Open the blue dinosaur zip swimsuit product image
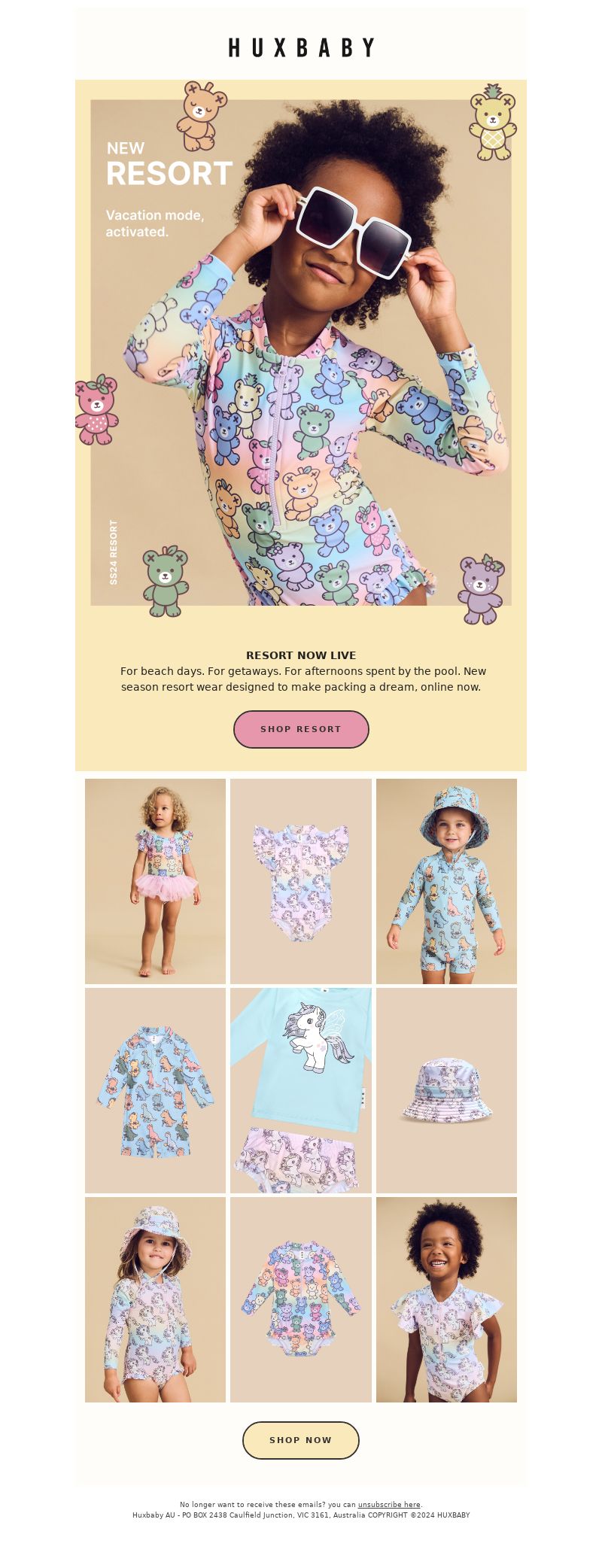 [x=155, y=1090]
